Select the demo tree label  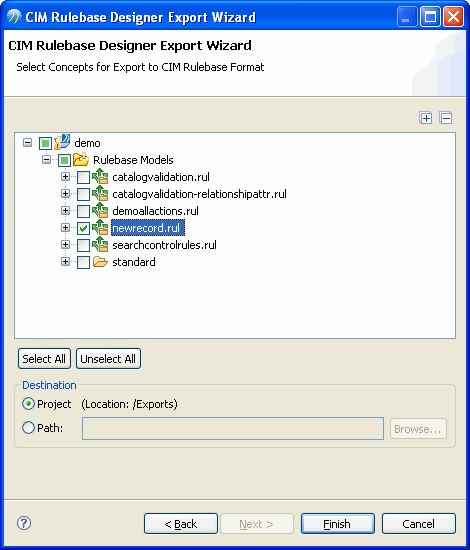coord(87,143)
